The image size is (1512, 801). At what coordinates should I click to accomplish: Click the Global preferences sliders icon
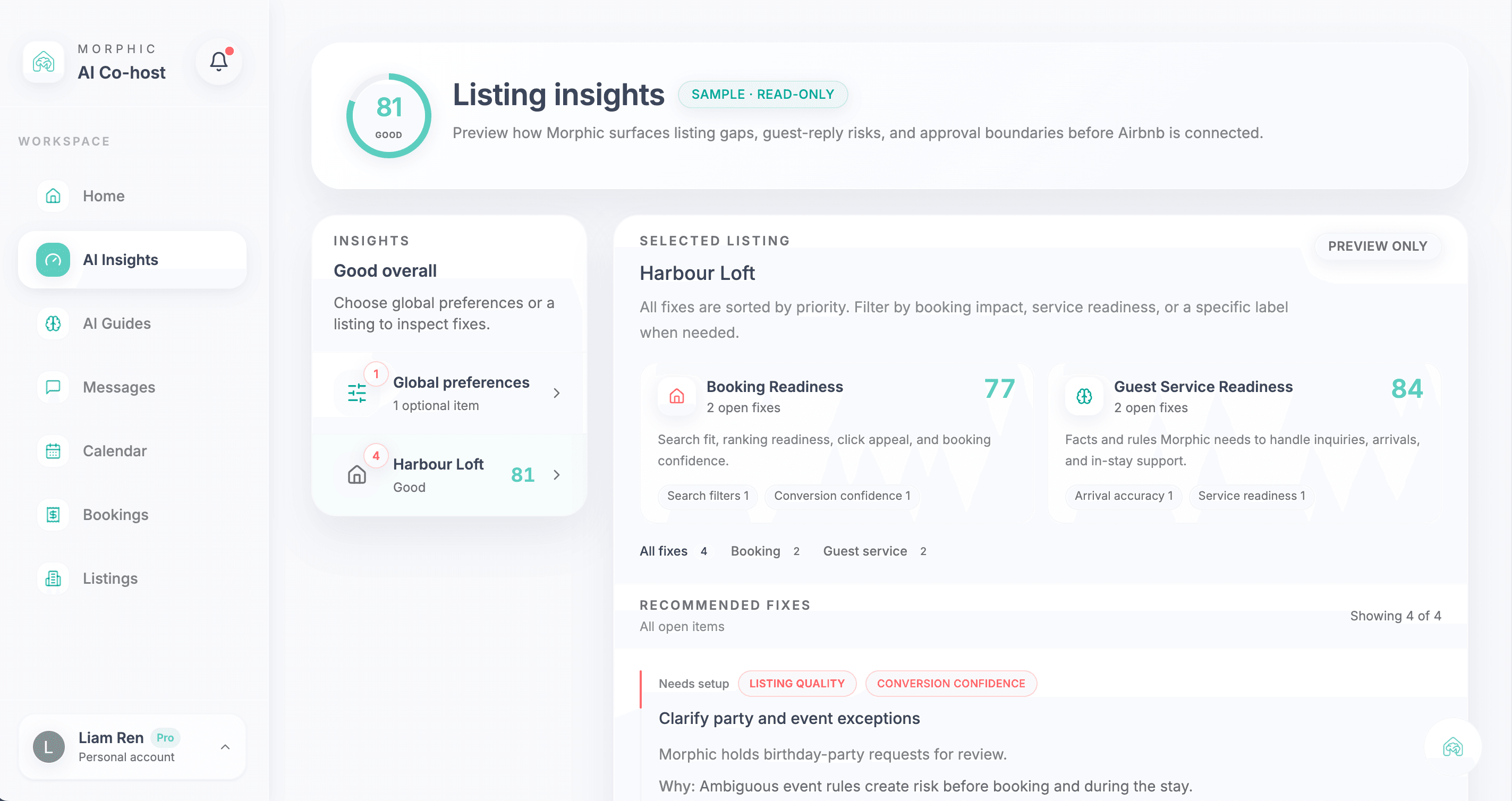pyautogui.click(x=357, y=393)
